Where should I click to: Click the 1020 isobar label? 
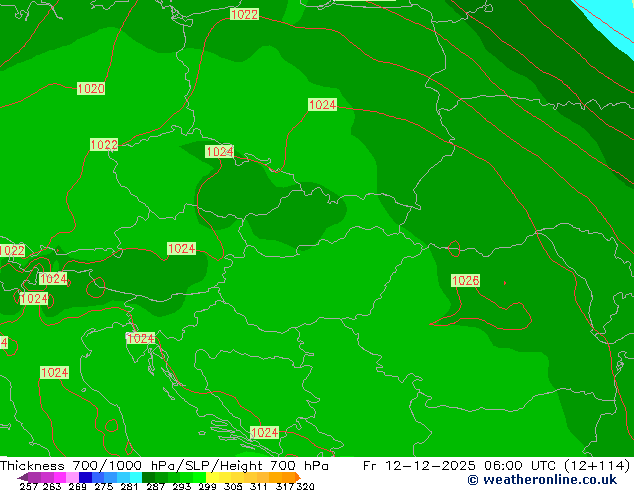[91, 89]
